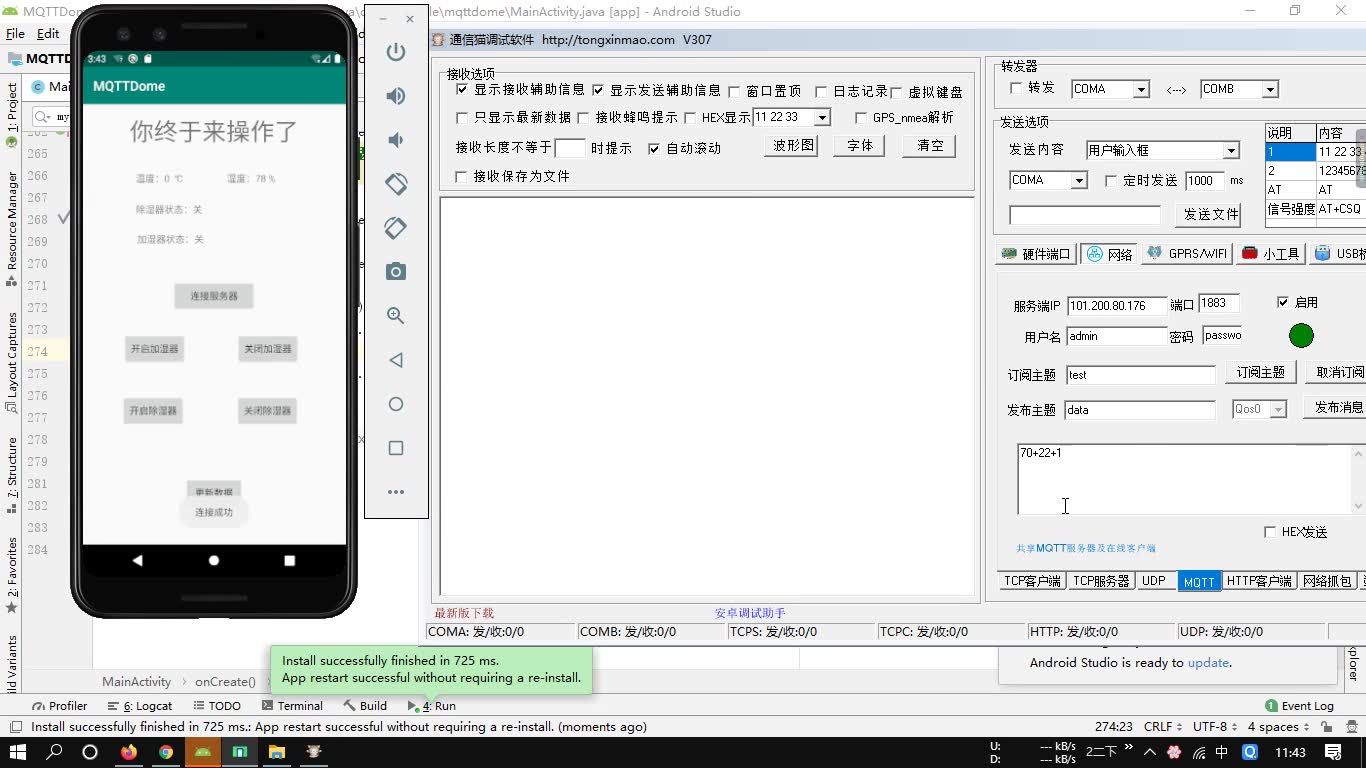Enable 窗口置顶 checkbox
Viewport: 1366px width, 768px height.
pos(734,91)
